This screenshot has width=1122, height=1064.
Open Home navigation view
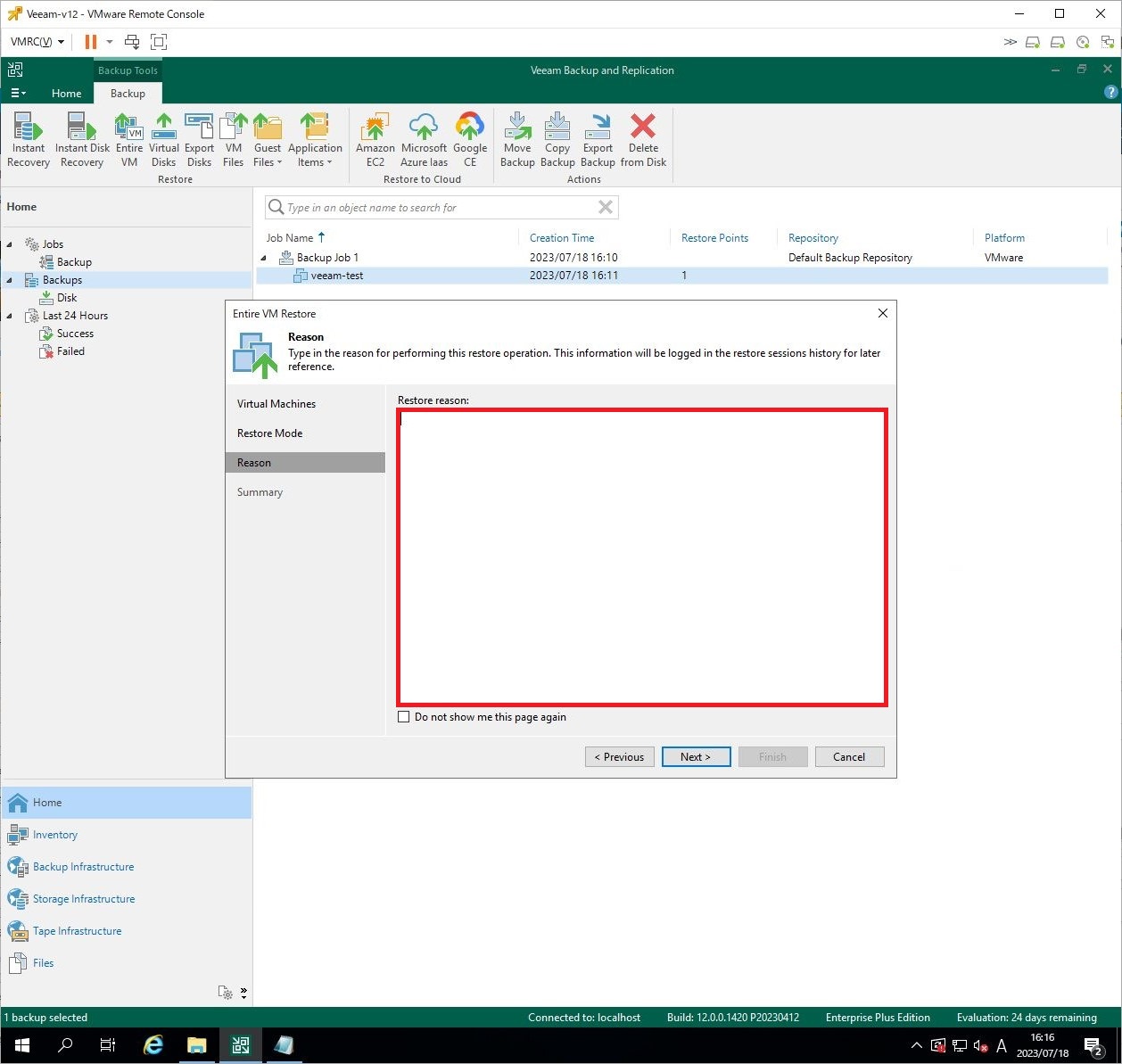(127, 803)
